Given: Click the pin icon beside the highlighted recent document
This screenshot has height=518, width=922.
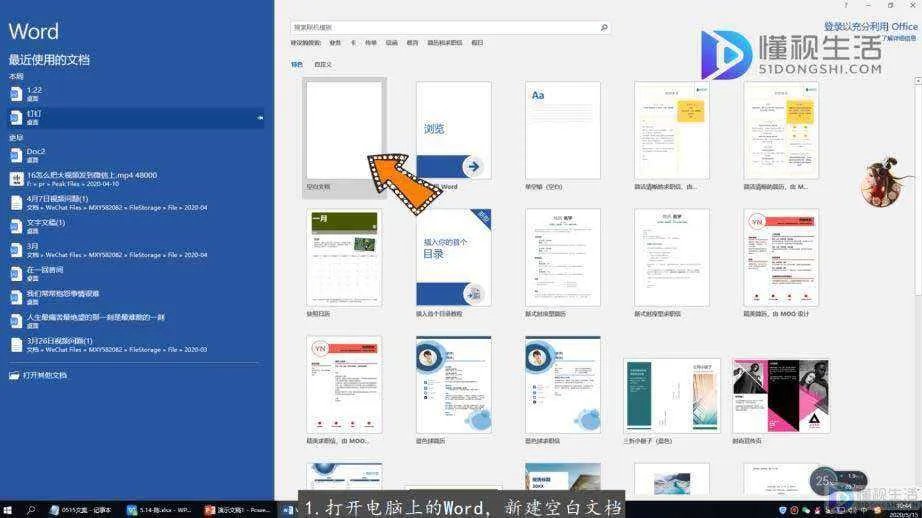Looking at the screenshot, I should pyautogui.click(x=260, y=118).
